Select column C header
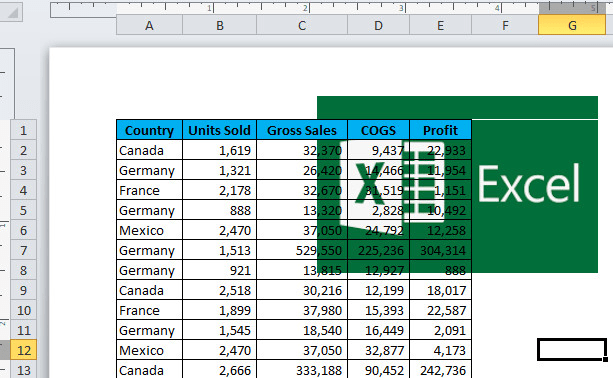 tap(302, 25)
